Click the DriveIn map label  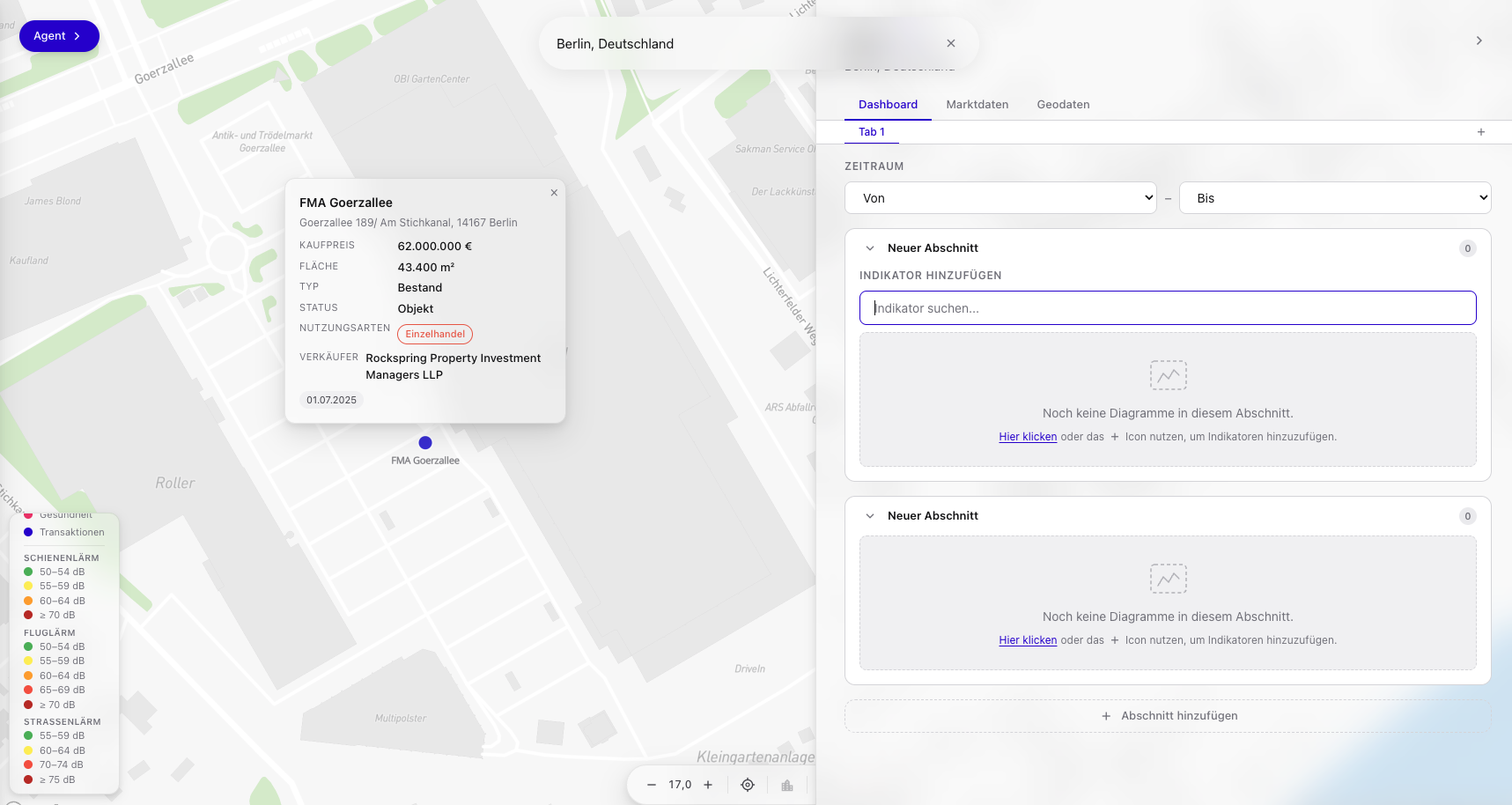coord(750,669)
